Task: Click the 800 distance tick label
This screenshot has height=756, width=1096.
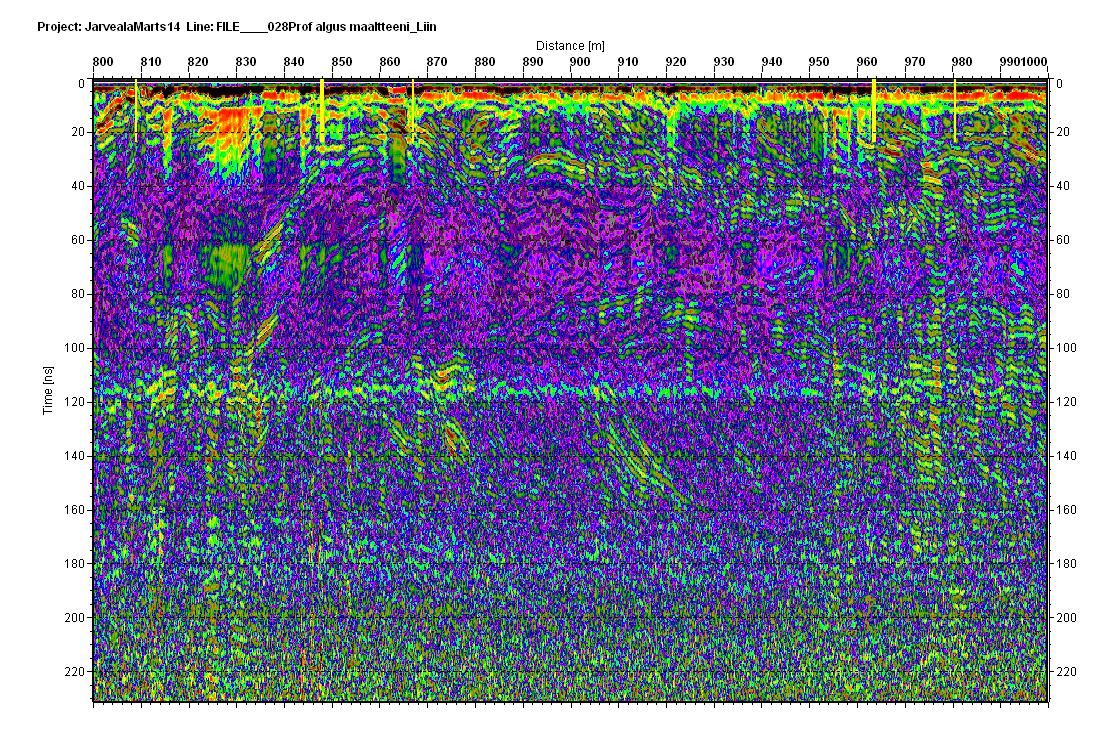Action: pos(103,61)
